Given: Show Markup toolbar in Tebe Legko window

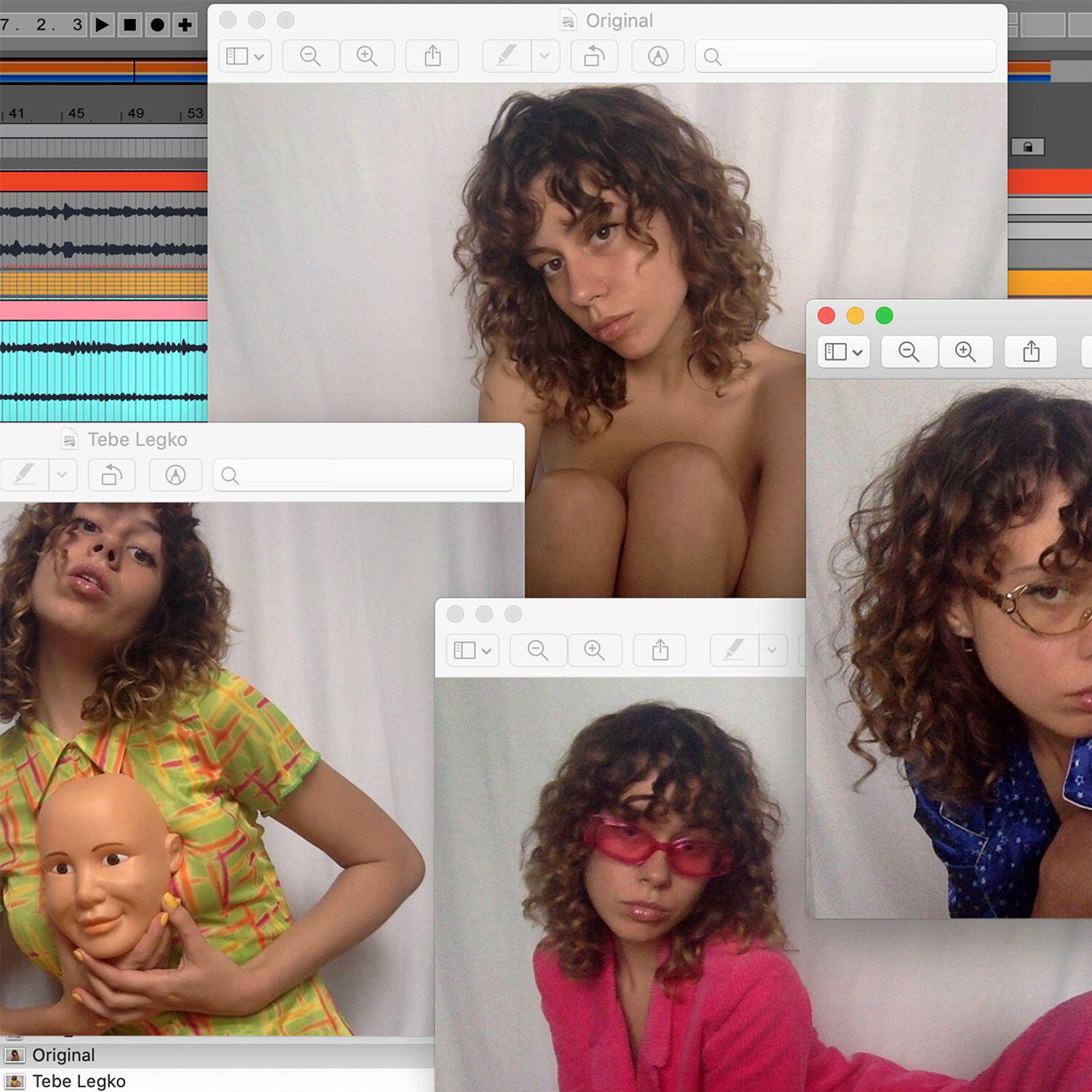Looking at the screenshot, I should 175,475.
